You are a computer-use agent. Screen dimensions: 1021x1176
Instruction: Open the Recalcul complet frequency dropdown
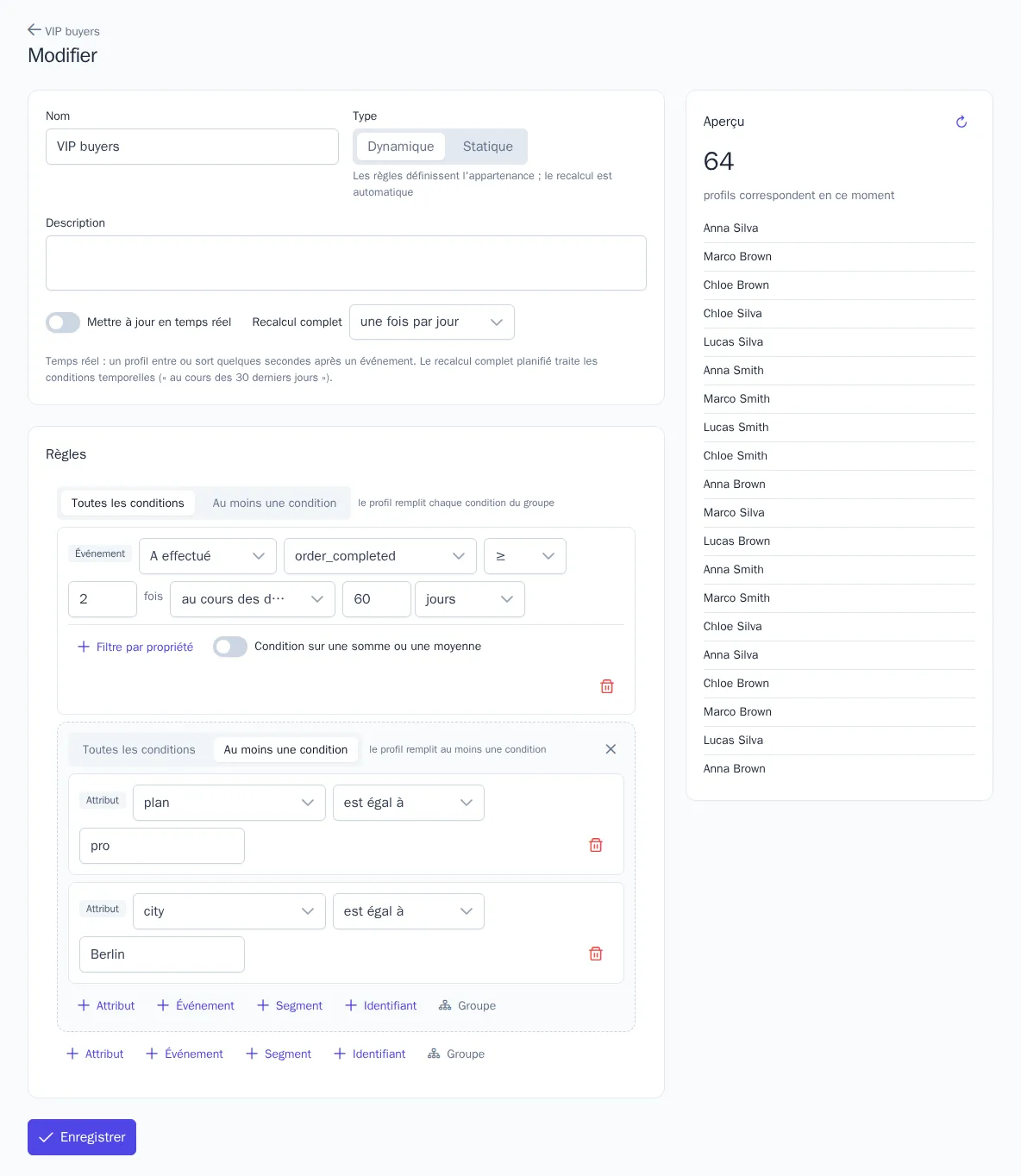[x=432, y=322]
